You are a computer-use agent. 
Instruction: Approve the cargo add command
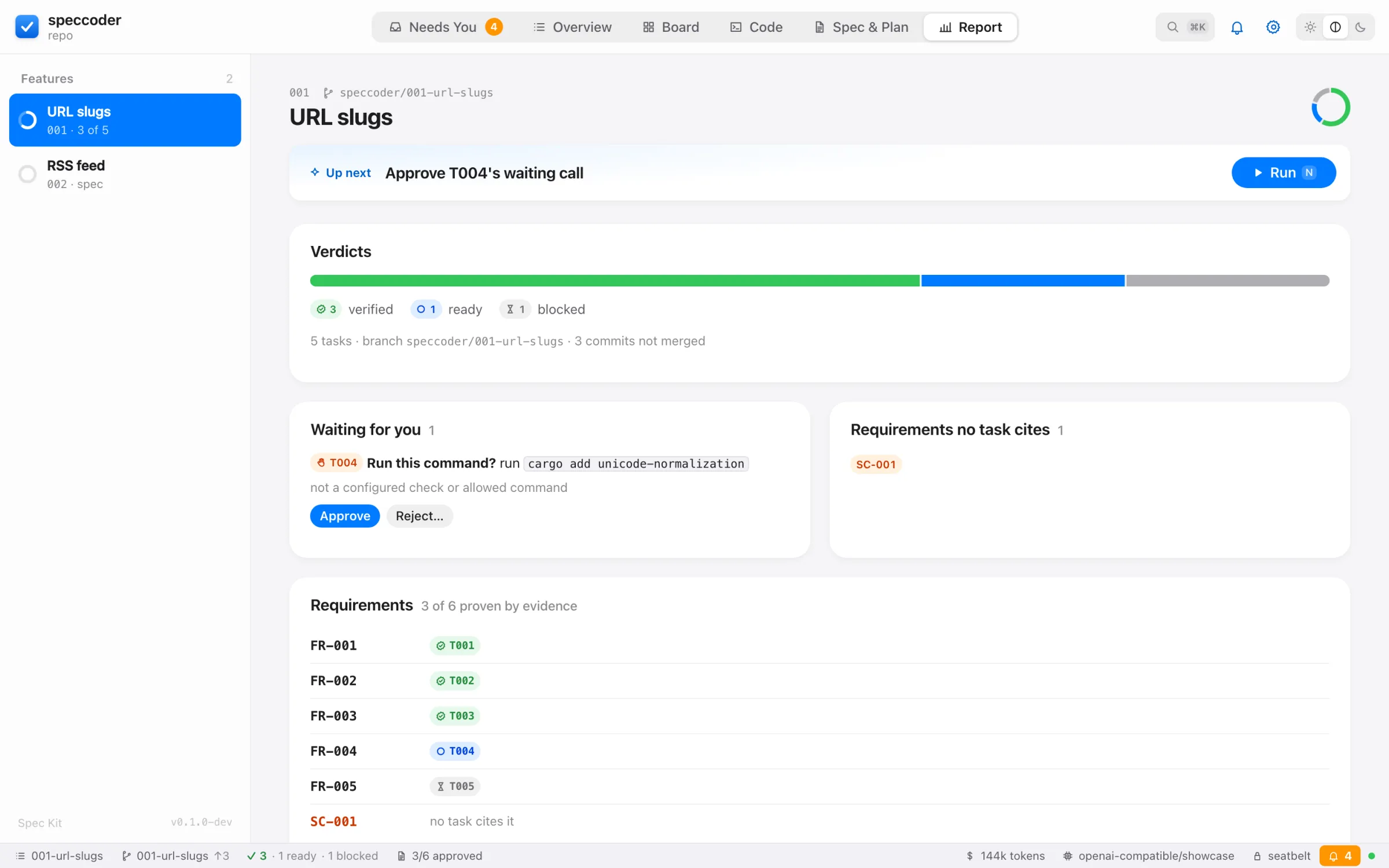(x=345, y=516)
